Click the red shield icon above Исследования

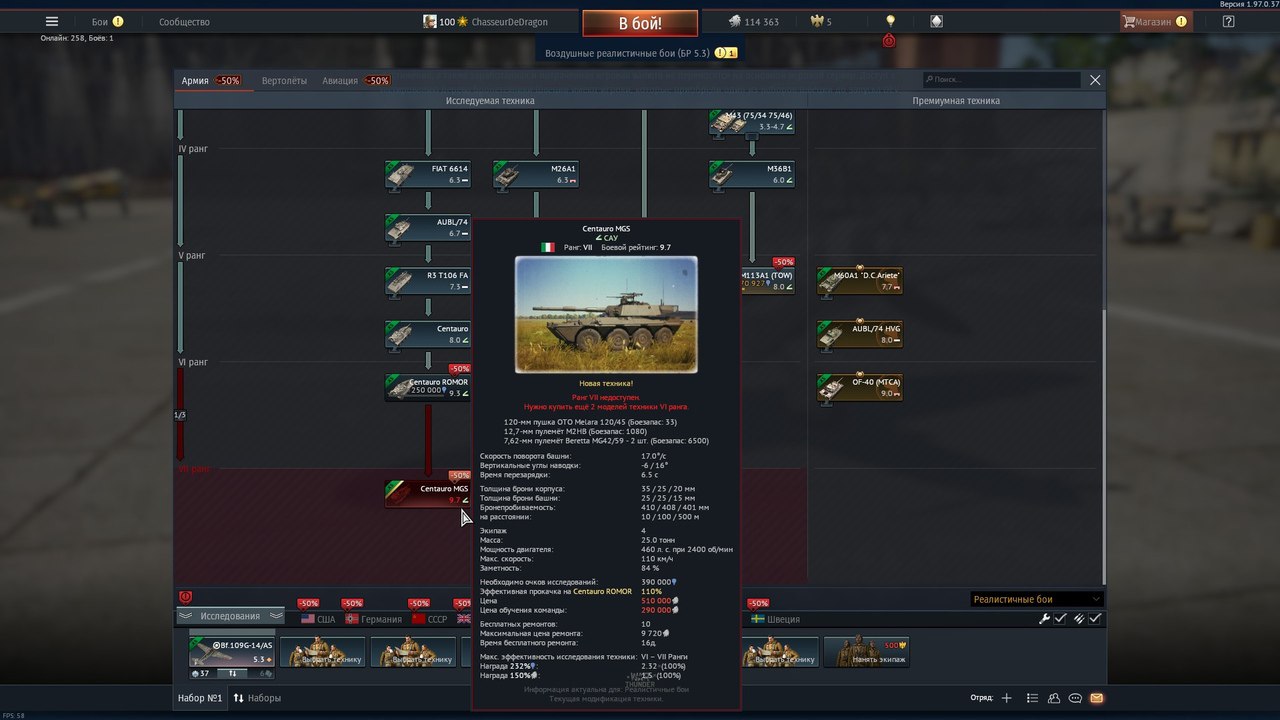(x=185, y=597)
